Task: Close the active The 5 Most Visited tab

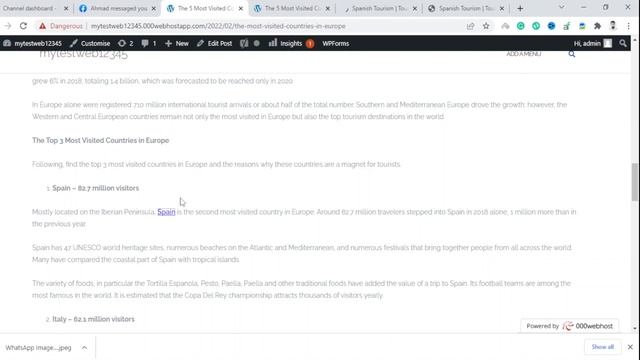Action: 240,8
